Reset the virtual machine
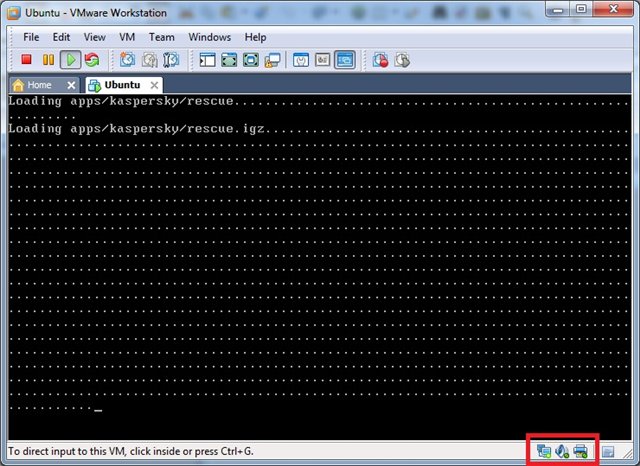Viewport: 640px width, 466px height. (92, 60)
